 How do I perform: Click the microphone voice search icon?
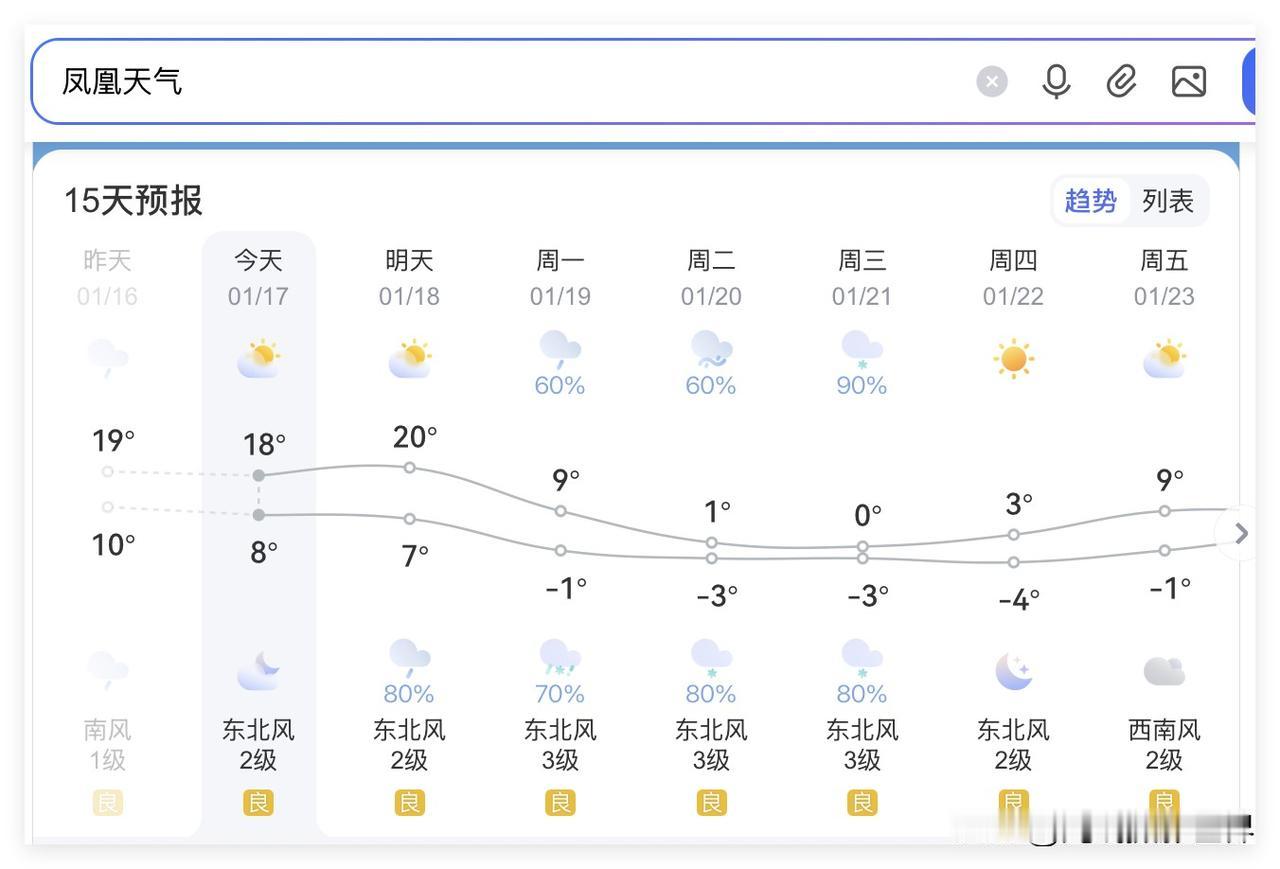click(x=1056, y=81)
